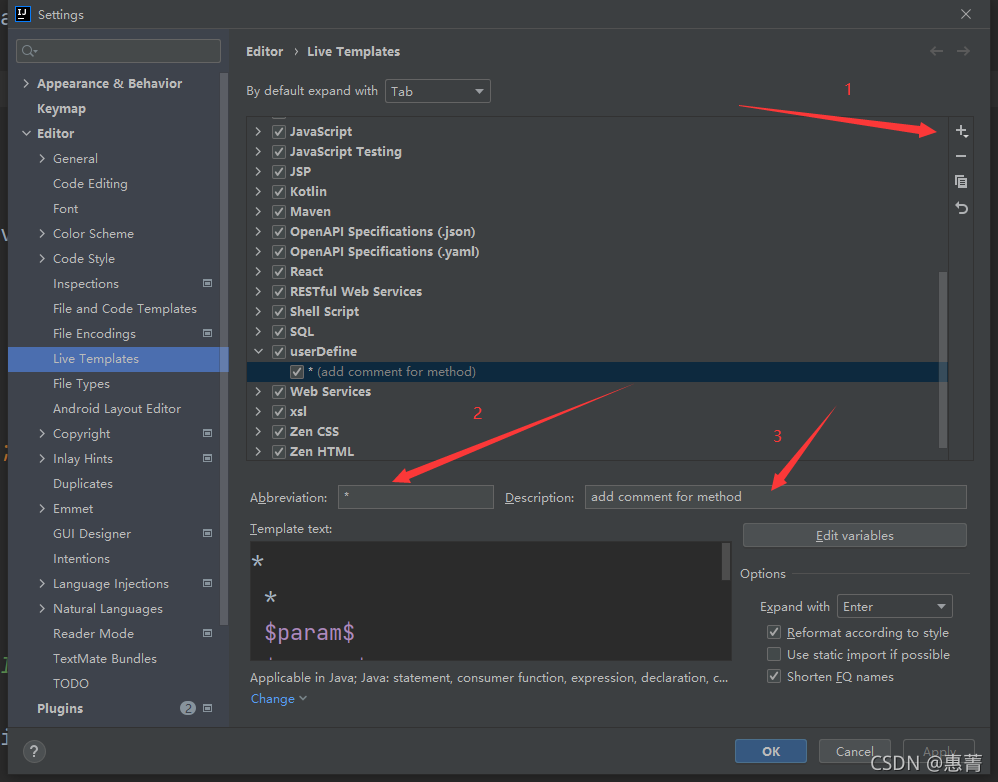Uncheck the Maven template group
This screenshot has width=998, height=782.
point(279,212)
